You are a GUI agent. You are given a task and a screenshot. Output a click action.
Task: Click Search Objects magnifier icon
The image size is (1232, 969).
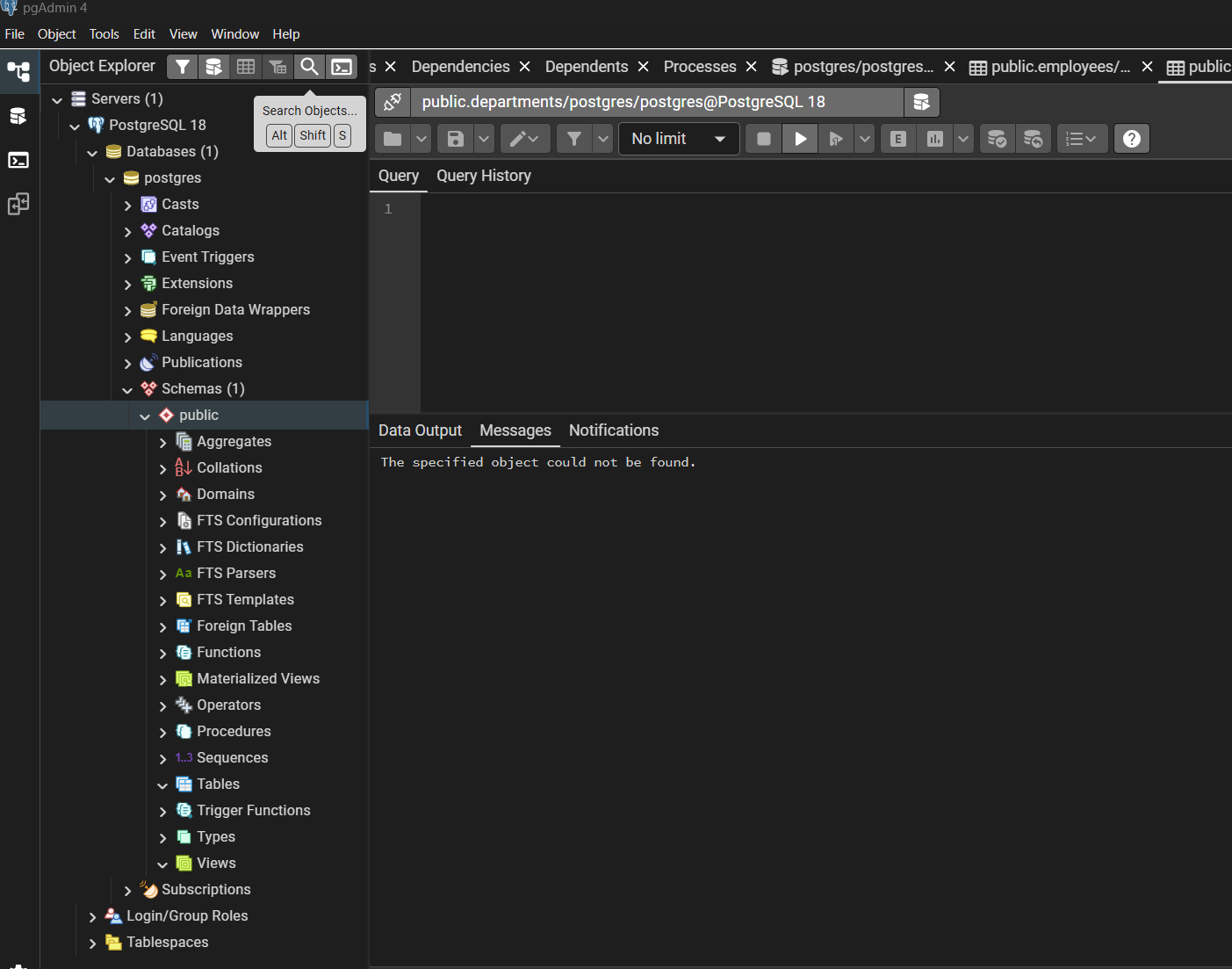click(x=309, y=67)
